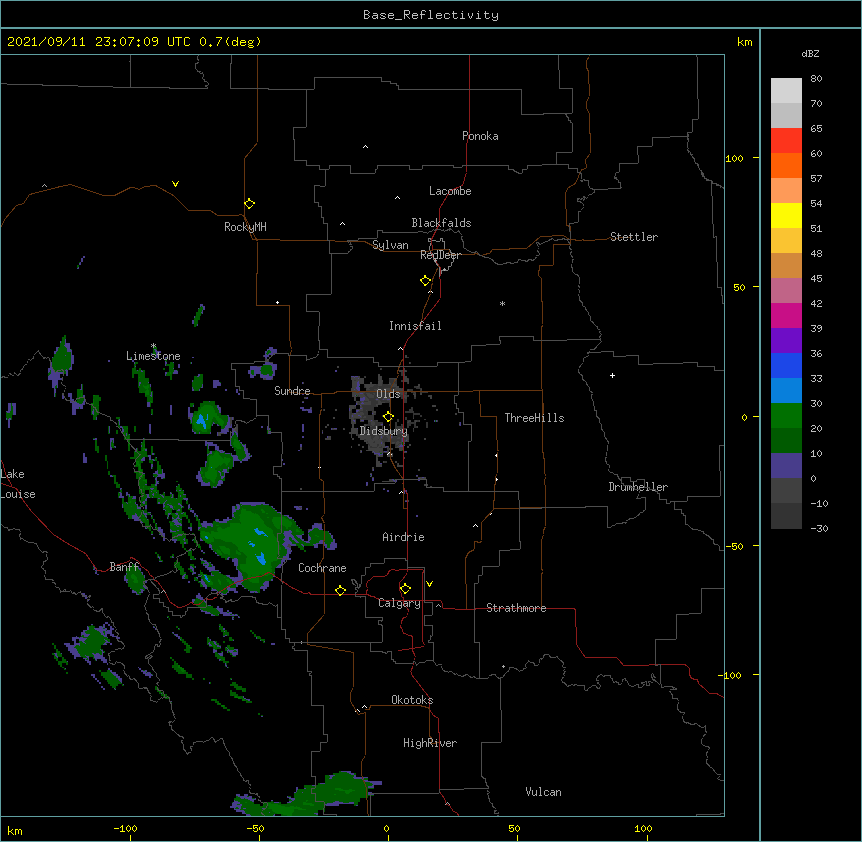Click the Drumheller label

638,487
